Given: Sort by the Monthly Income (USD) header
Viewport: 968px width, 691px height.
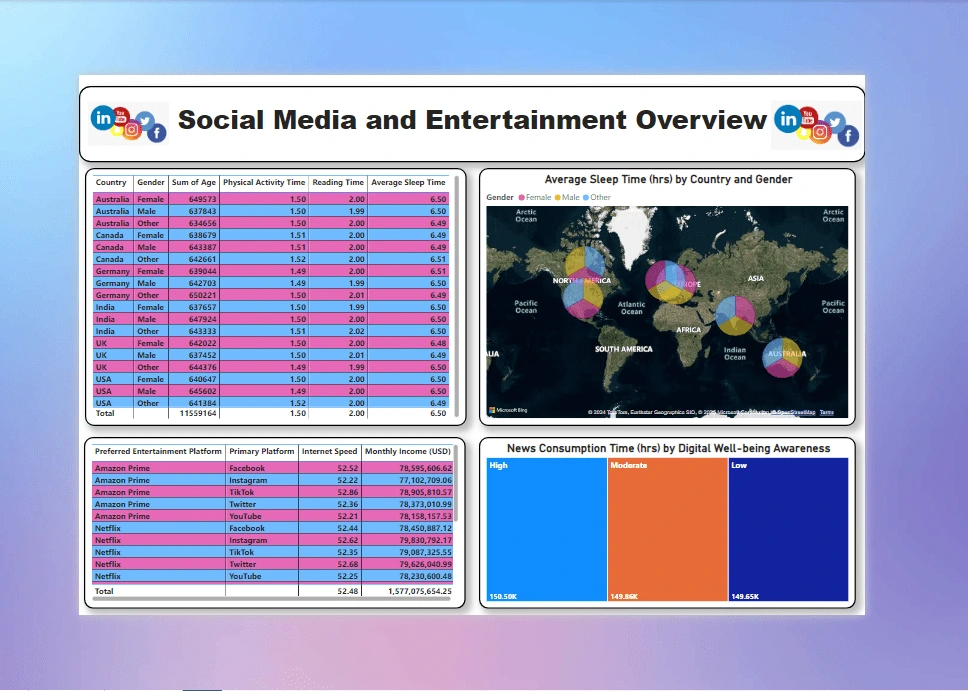Looking at the screenshot, I should tap(408, 451).
